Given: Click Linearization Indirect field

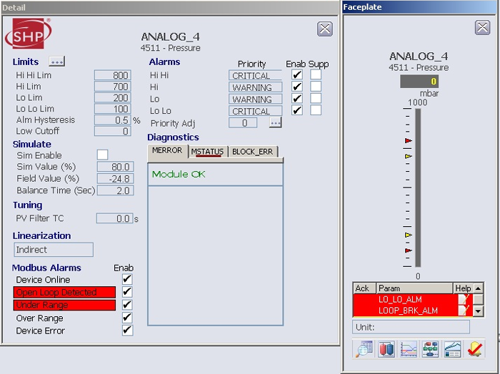Looking at the screenshot, I should [54, 249].
